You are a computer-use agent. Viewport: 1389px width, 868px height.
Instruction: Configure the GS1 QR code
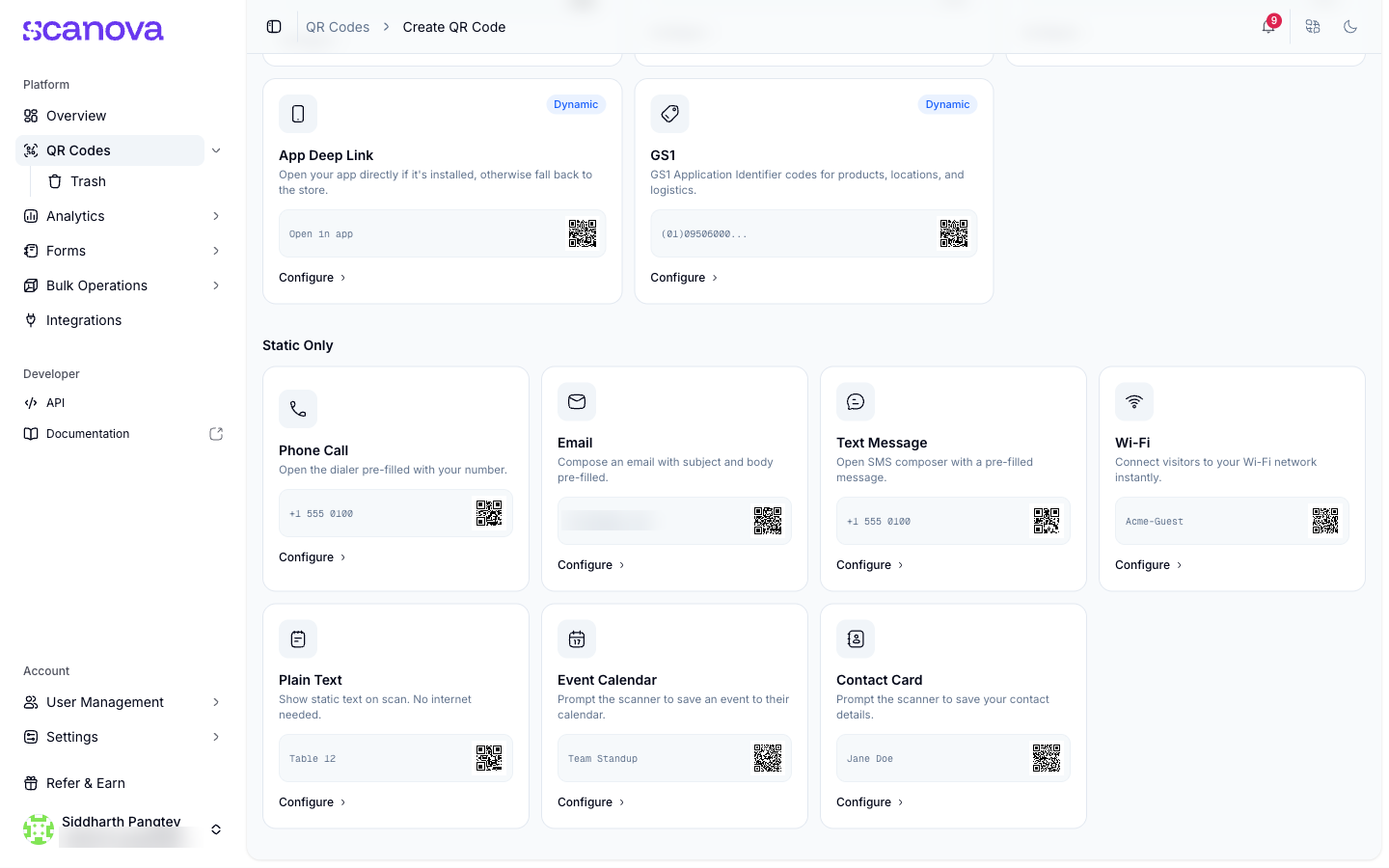684,278
